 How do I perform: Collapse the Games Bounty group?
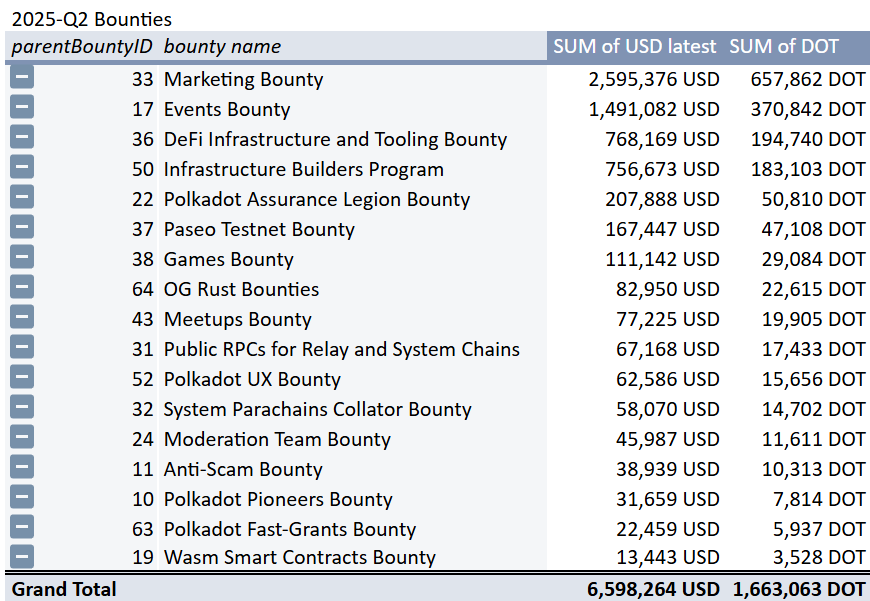pyautogui.click(x=22, y=258)
